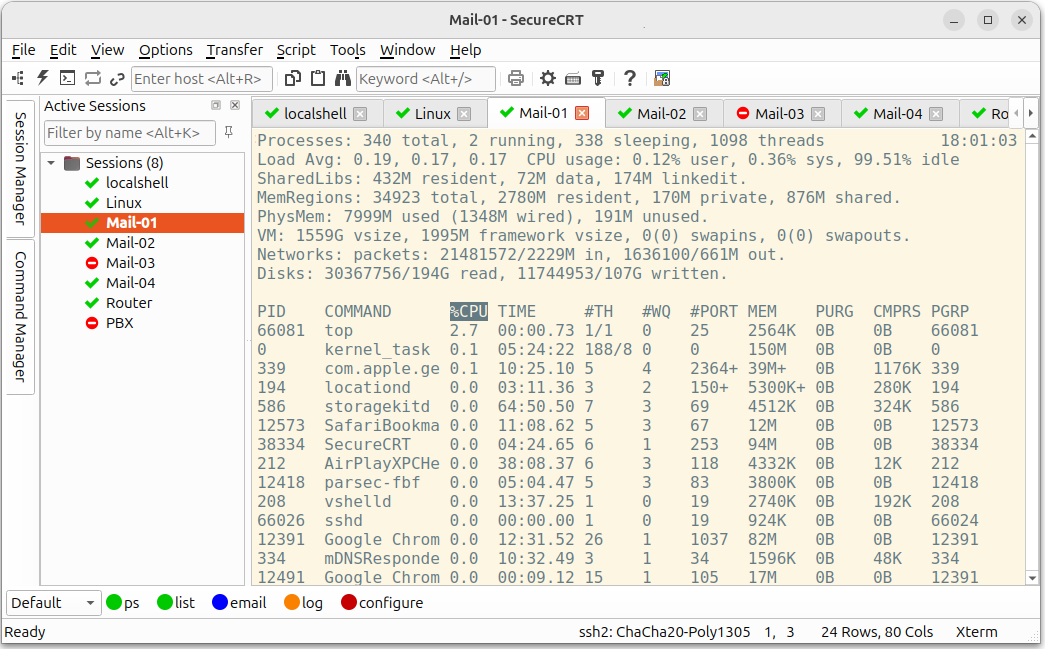The height and width of the screenshot is (649, 1045).
Task: Collapse the Sessions (8) tree folder
Action: tap(51, 163)
